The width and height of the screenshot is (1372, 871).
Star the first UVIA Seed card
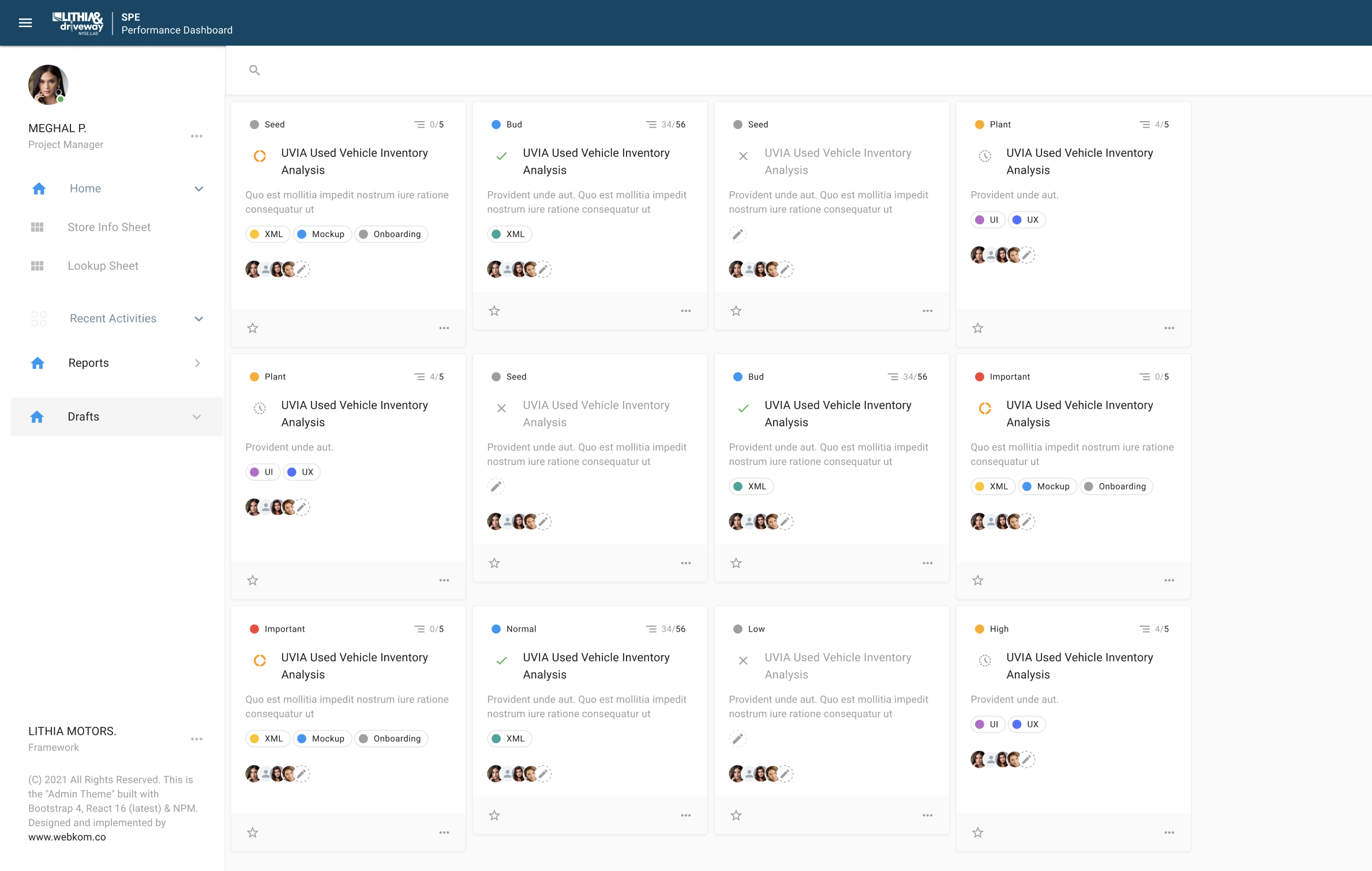[252, 328]
